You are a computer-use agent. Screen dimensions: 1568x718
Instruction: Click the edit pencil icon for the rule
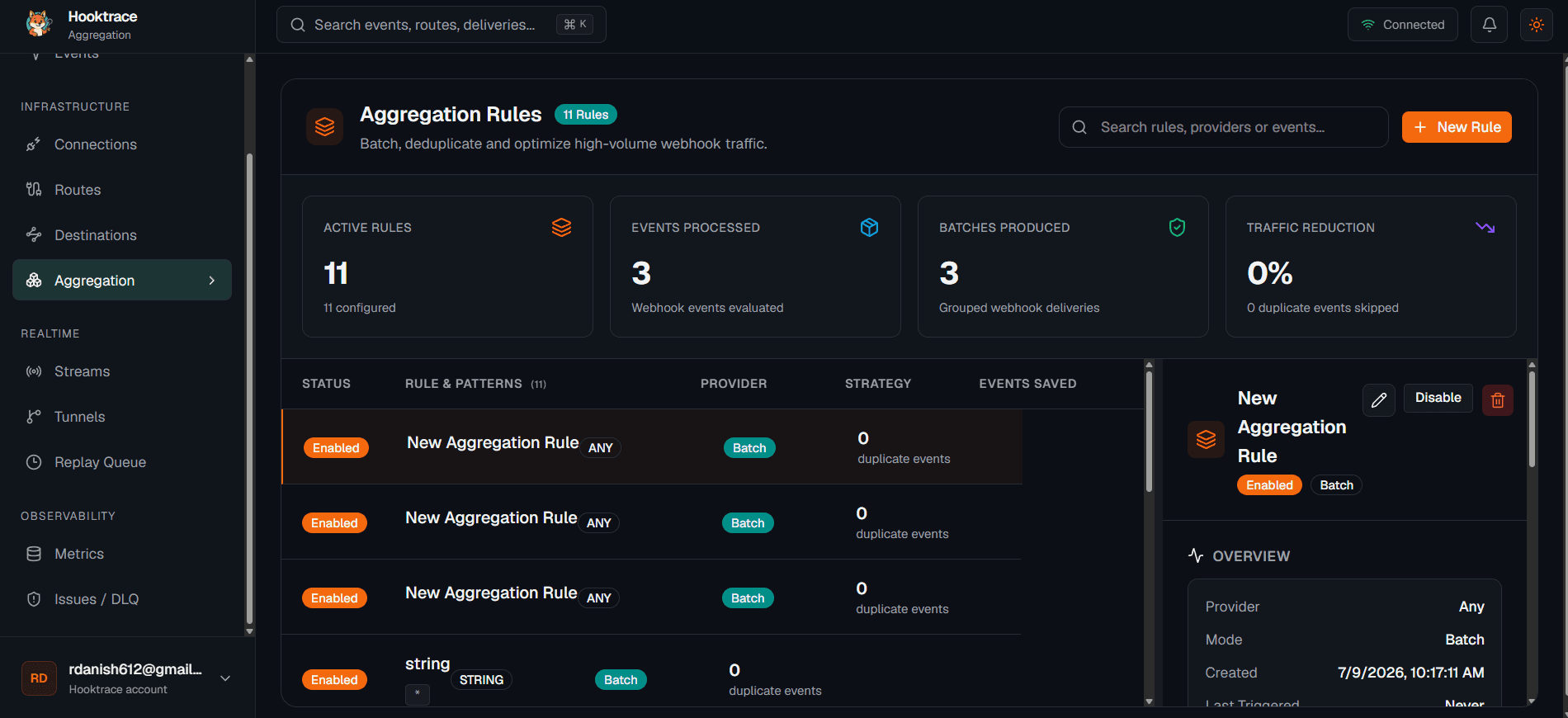coord(1379,400)
